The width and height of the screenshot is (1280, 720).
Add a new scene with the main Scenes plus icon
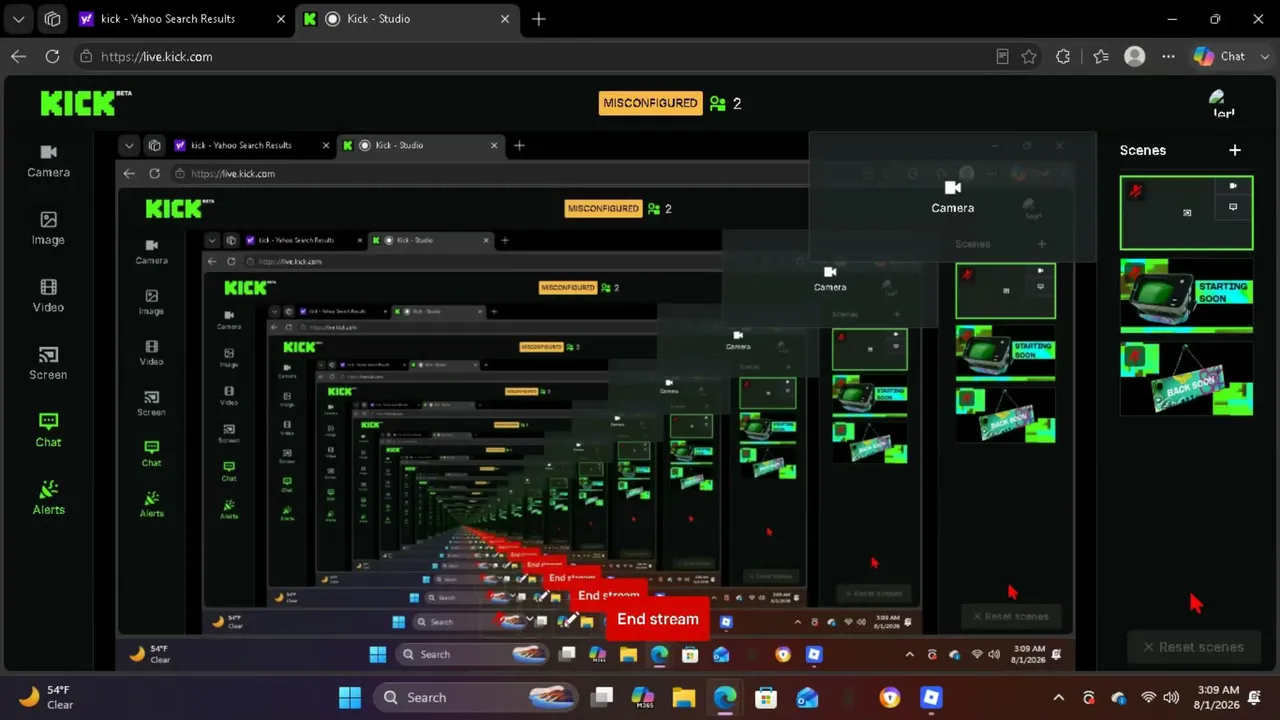(x=1235, y=150)
